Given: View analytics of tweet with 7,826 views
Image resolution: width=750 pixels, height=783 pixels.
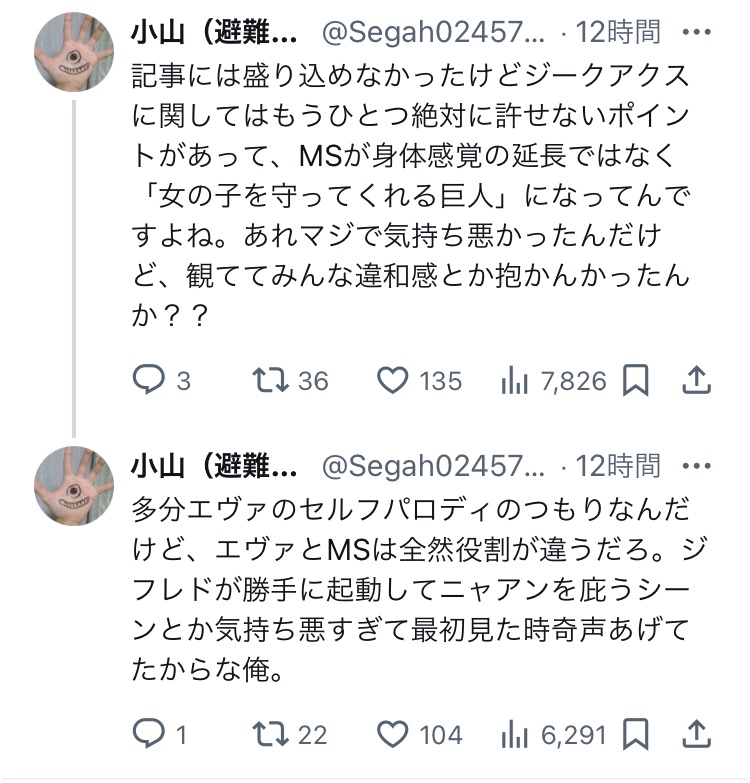Looking at the screenshot, I should tap(515, 380).
